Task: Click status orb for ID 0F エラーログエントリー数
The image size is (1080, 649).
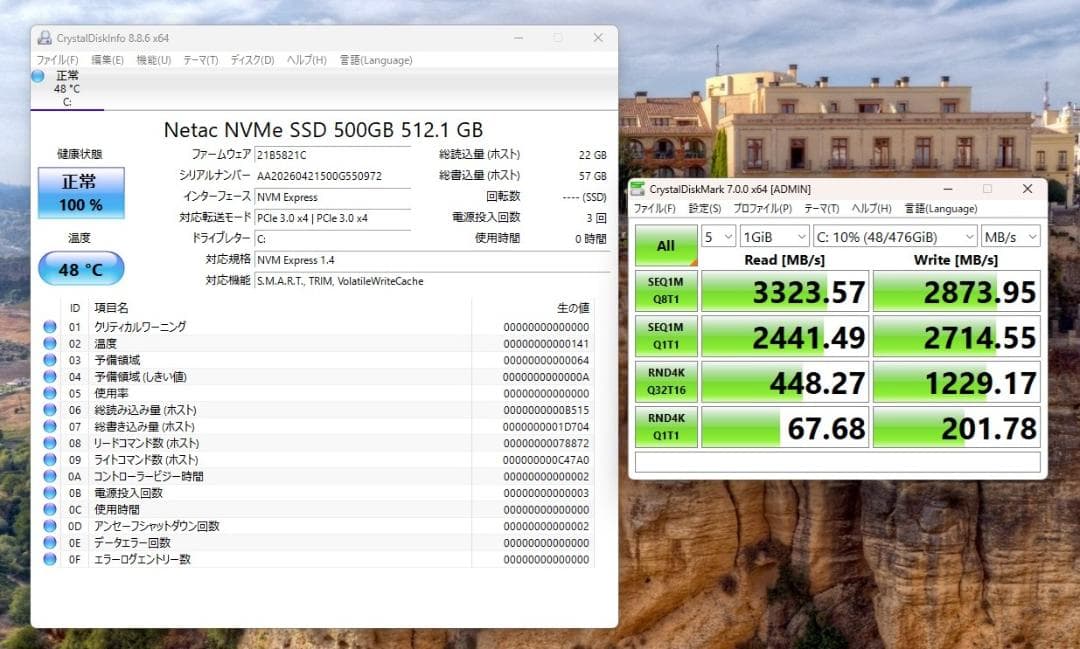Action: [x=50, y=559]
